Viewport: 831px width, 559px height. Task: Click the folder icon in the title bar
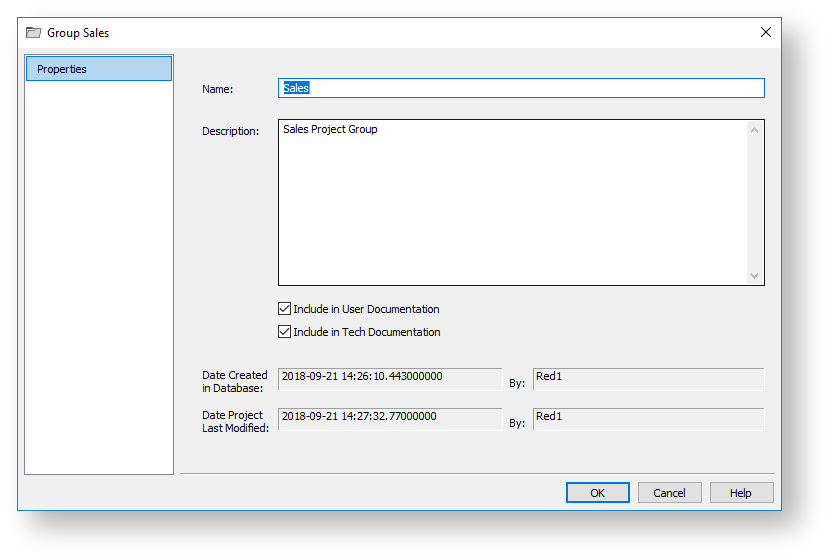(34, 33)
